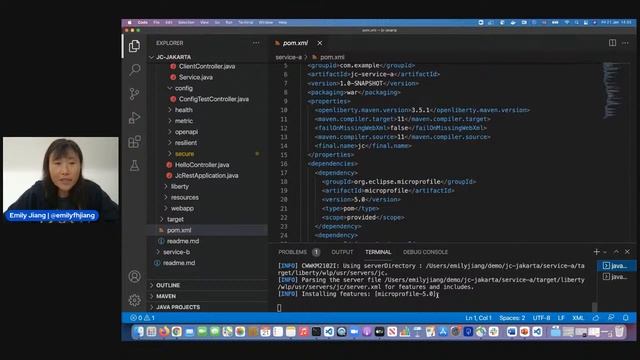Switch to the TERMINAL panel tab
640x360 pixels.
click(378, 252)
